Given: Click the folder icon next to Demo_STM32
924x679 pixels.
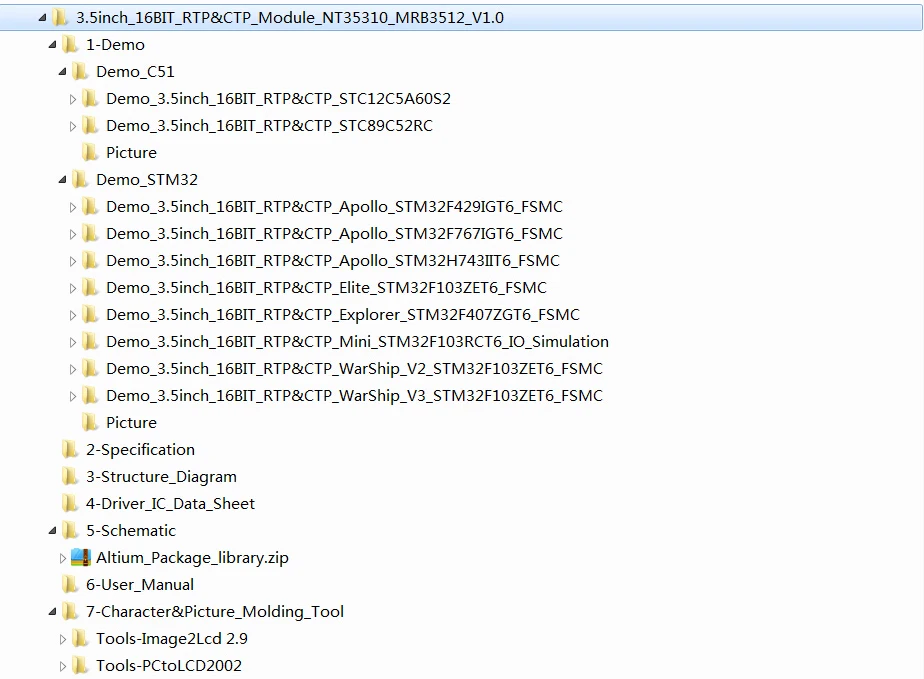Looking at the screenshot, I should 80,180.
